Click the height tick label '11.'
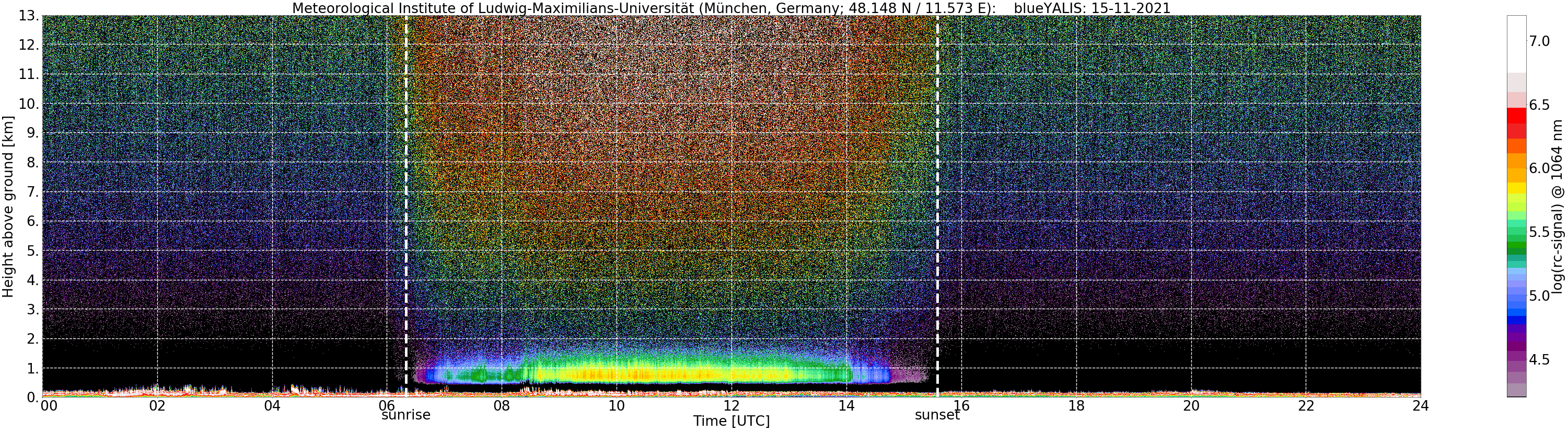The image size is (1568, 431). pos(29,74)
